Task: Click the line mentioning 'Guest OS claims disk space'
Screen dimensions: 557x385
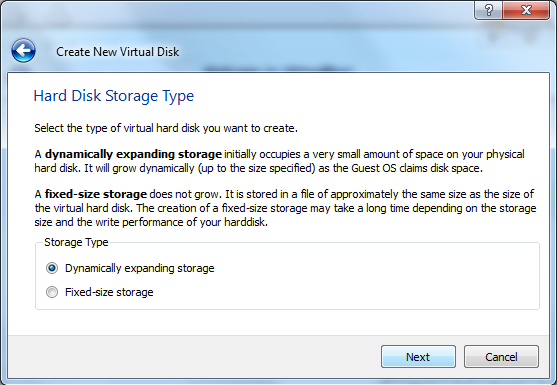Action: 259,168
